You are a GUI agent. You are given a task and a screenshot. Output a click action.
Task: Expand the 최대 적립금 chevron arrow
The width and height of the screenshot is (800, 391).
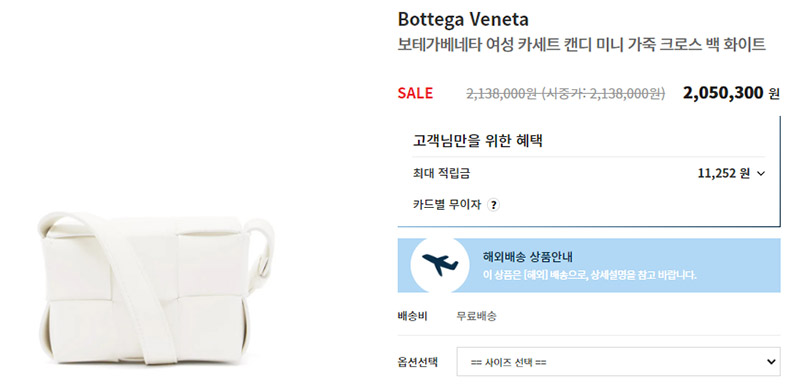click(761, 174)
